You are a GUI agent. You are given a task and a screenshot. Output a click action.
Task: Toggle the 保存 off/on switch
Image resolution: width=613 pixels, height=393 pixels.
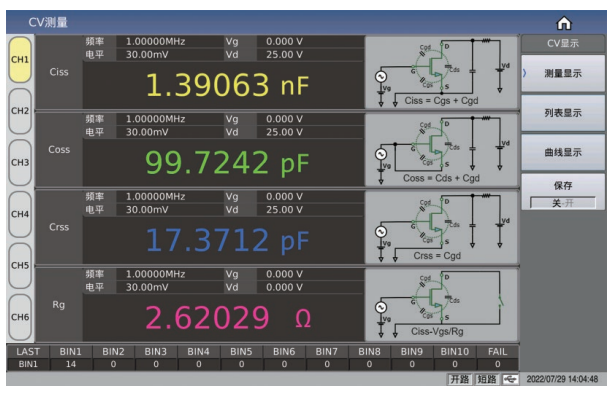[563, 203]
